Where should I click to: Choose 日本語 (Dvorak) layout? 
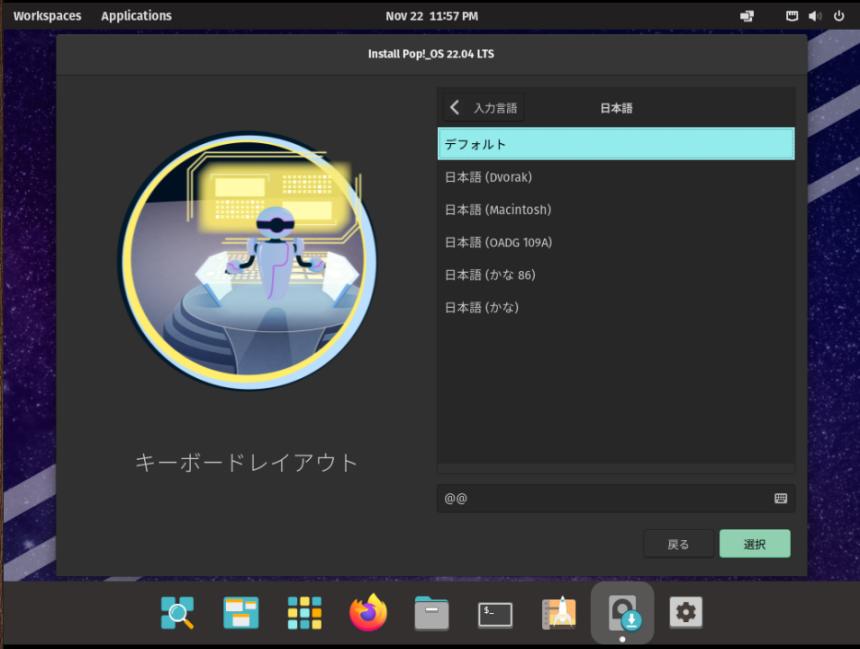pos(615,177)
